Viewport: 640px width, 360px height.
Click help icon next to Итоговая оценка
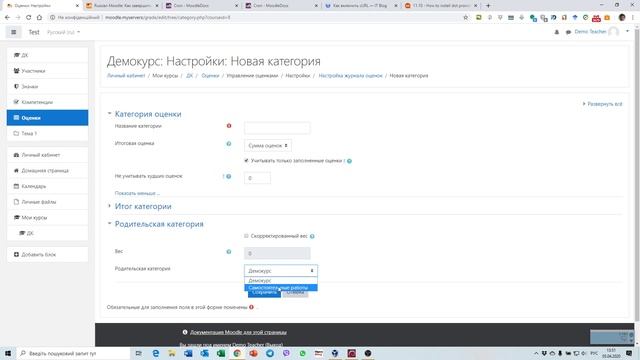[229, 144]
